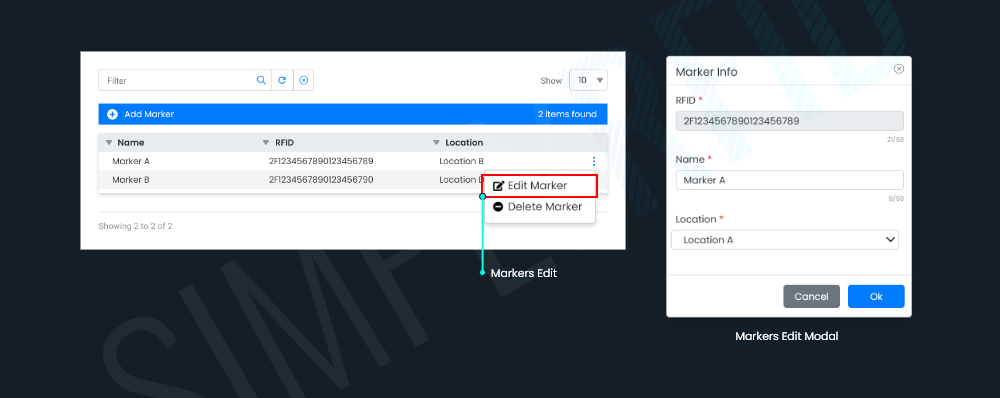Image resolution: width=1000 pixels, height=398 pixels.
Task: Choose Delete Marker from the context menu
Action: (x=540, y=207)
